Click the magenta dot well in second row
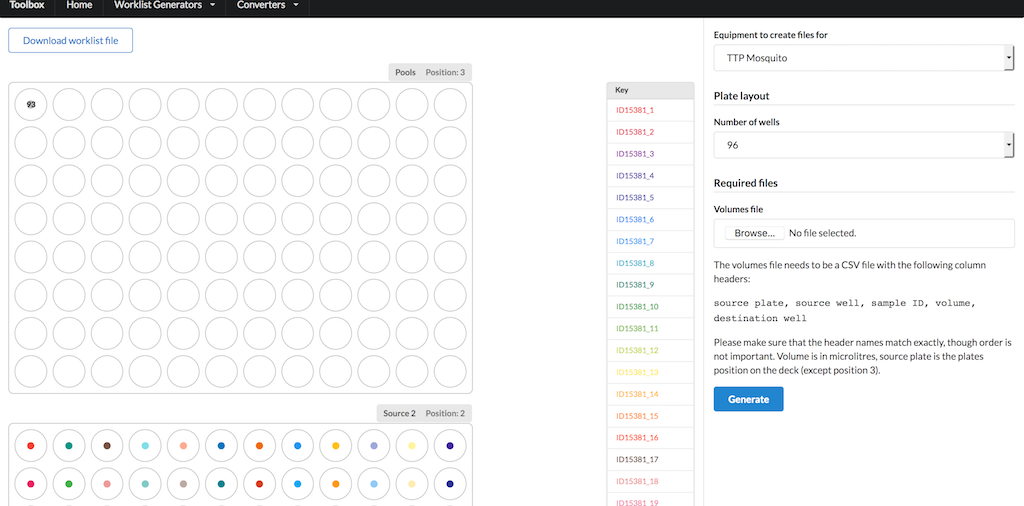Screen dimensions: 1024x506 click(x=31, y=484)
